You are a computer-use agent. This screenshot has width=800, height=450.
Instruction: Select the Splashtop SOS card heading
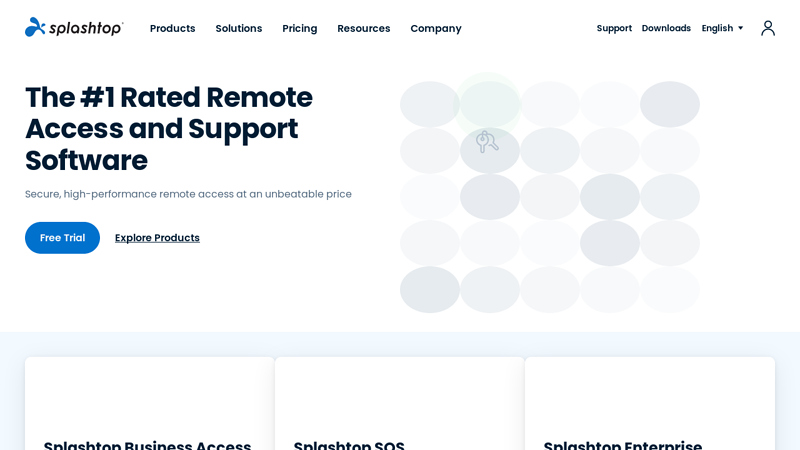click(x=349, y=445)
